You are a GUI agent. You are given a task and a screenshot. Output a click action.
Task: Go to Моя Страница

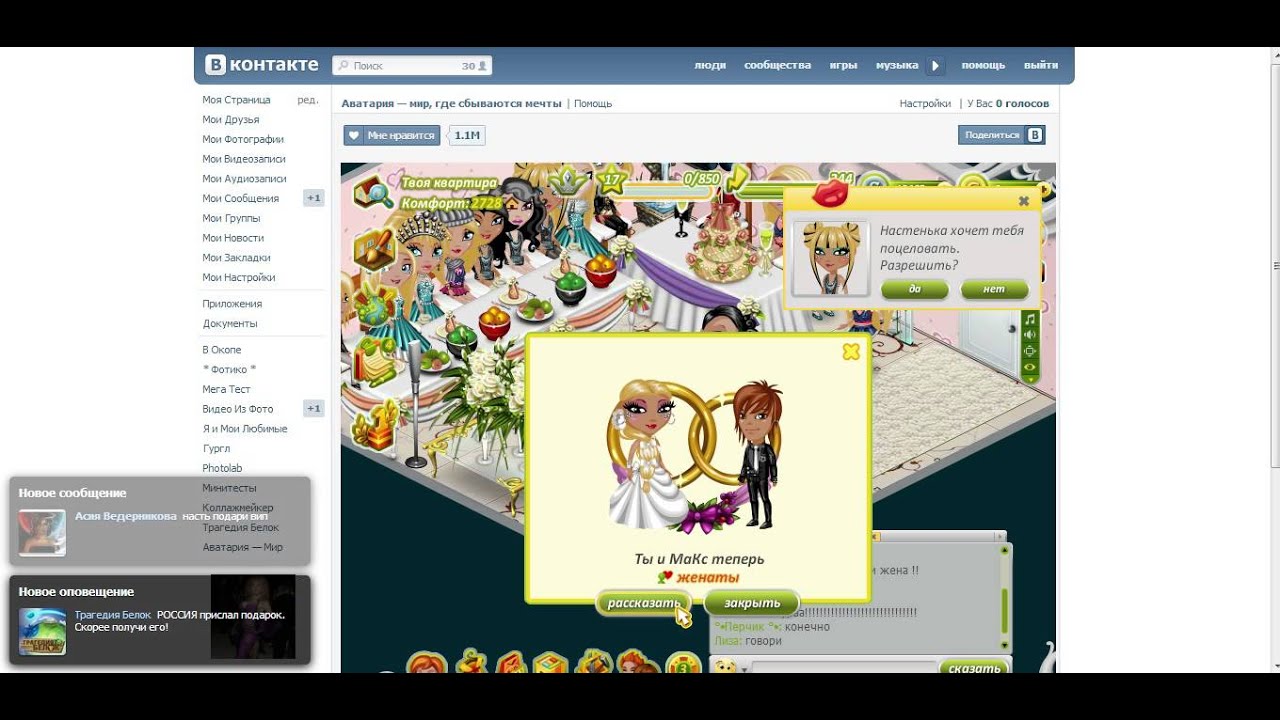[x=236, y=100]
